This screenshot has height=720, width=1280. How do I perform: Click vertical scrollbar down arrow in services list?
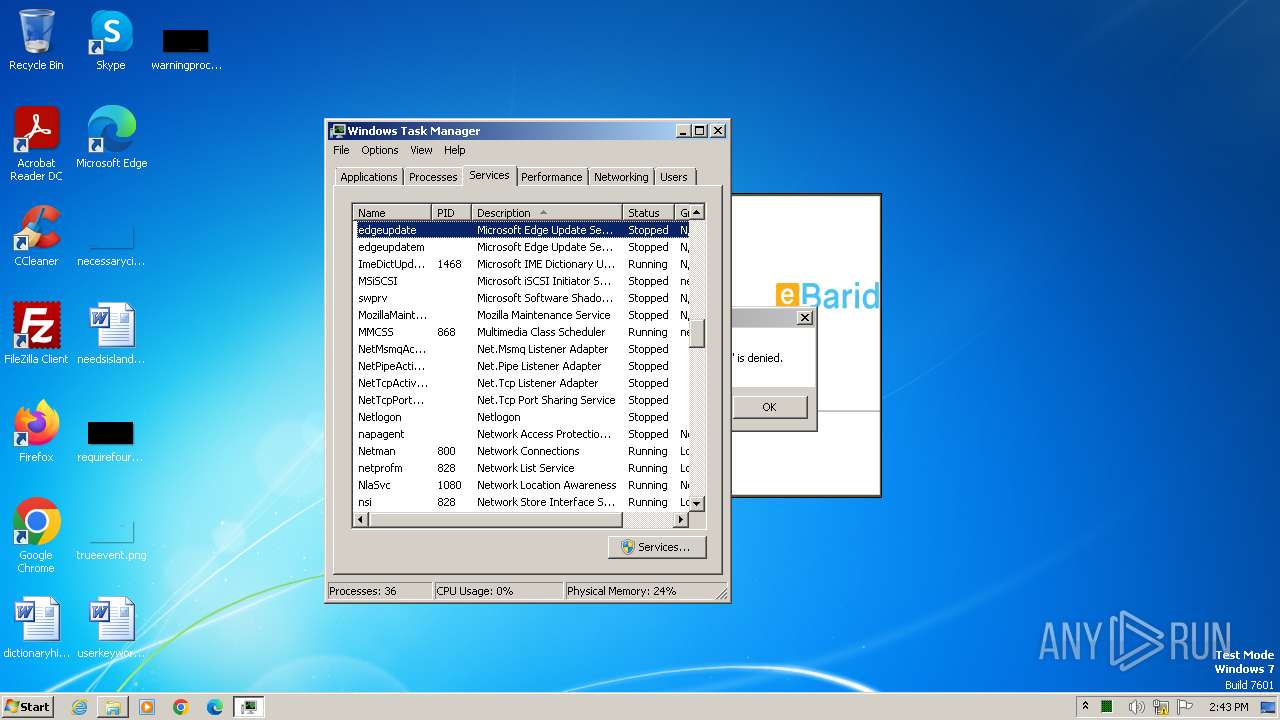[x=697, y=503]
